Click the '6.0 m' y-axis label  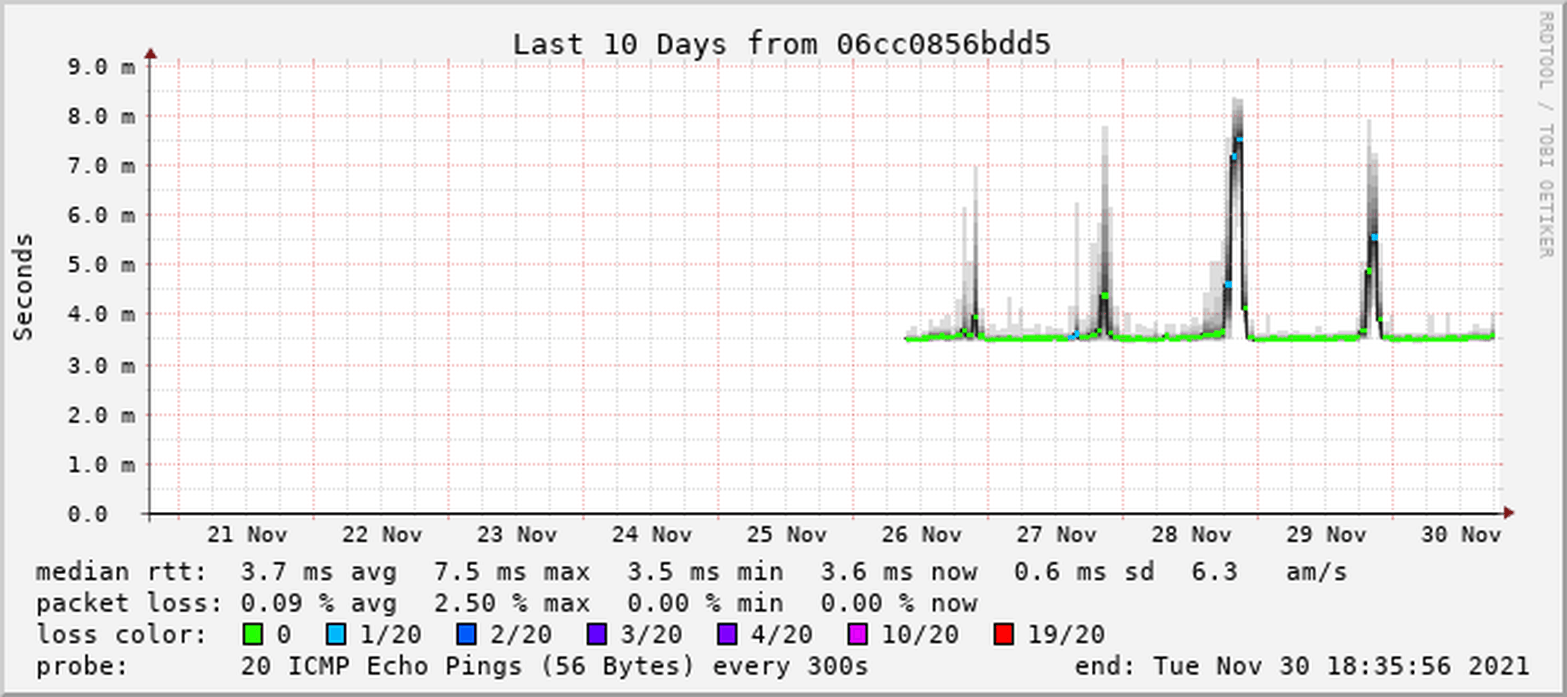coord(101,216)
